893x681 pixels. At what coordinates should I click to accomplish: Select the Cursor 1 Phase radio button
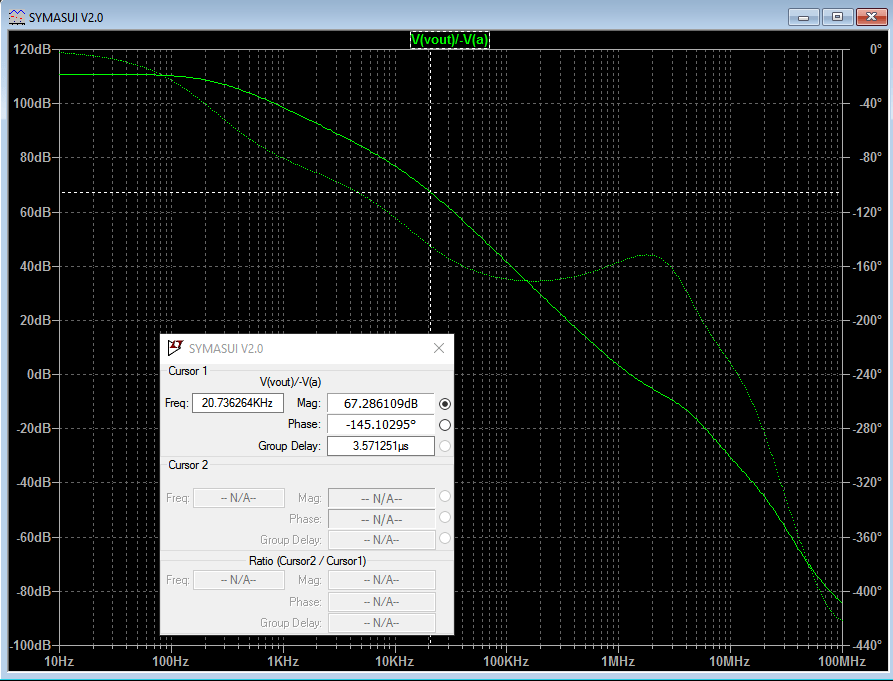(x=445, y=425)
